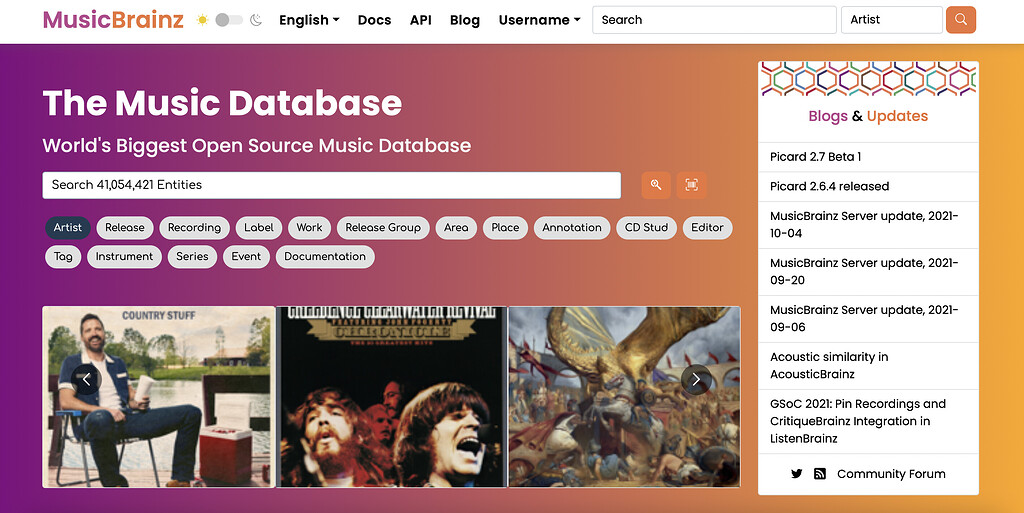Click the Twitter bird icon
The width and height of the screenshot is (1024, 513).
(x=797, y=474)
